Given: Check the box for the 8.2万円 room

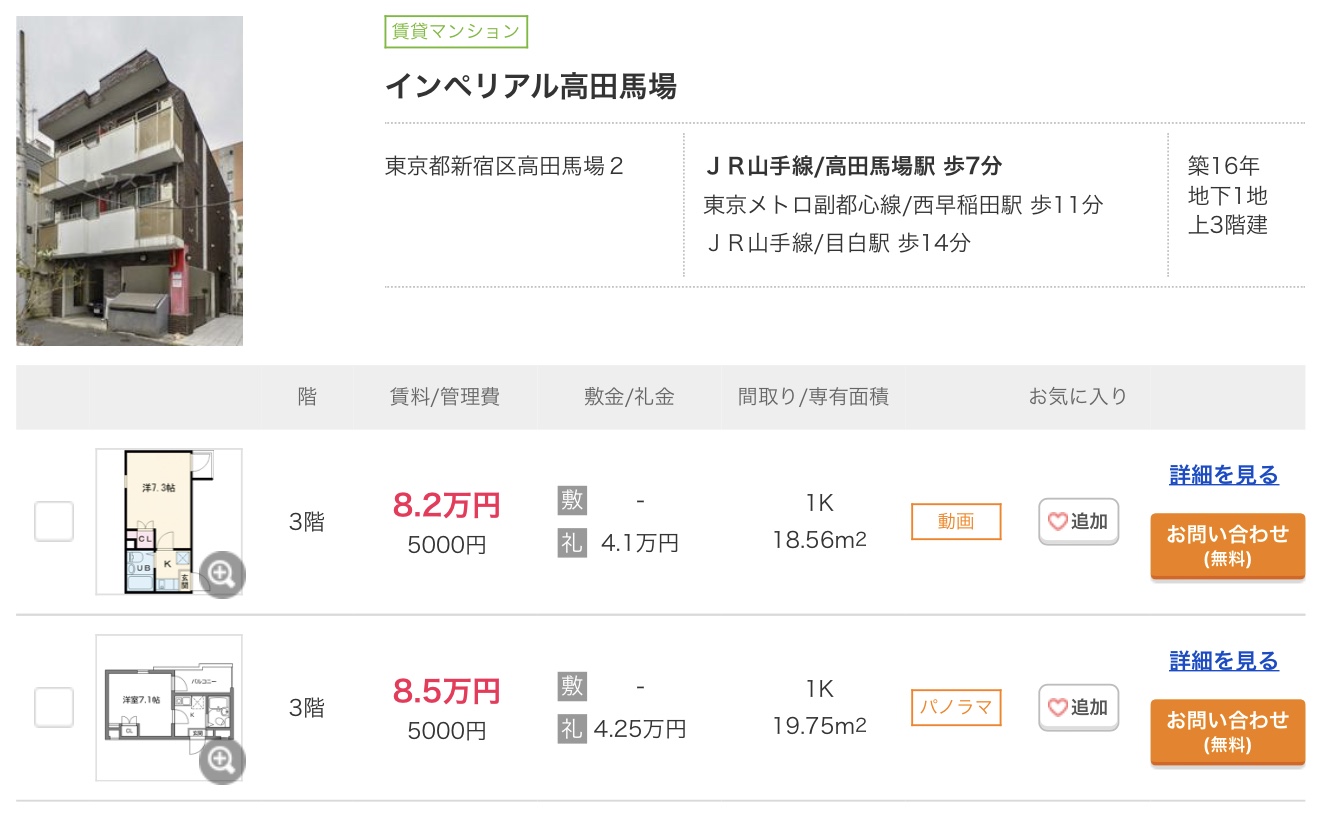Looking at the screenshot, I should coord(54,521).
